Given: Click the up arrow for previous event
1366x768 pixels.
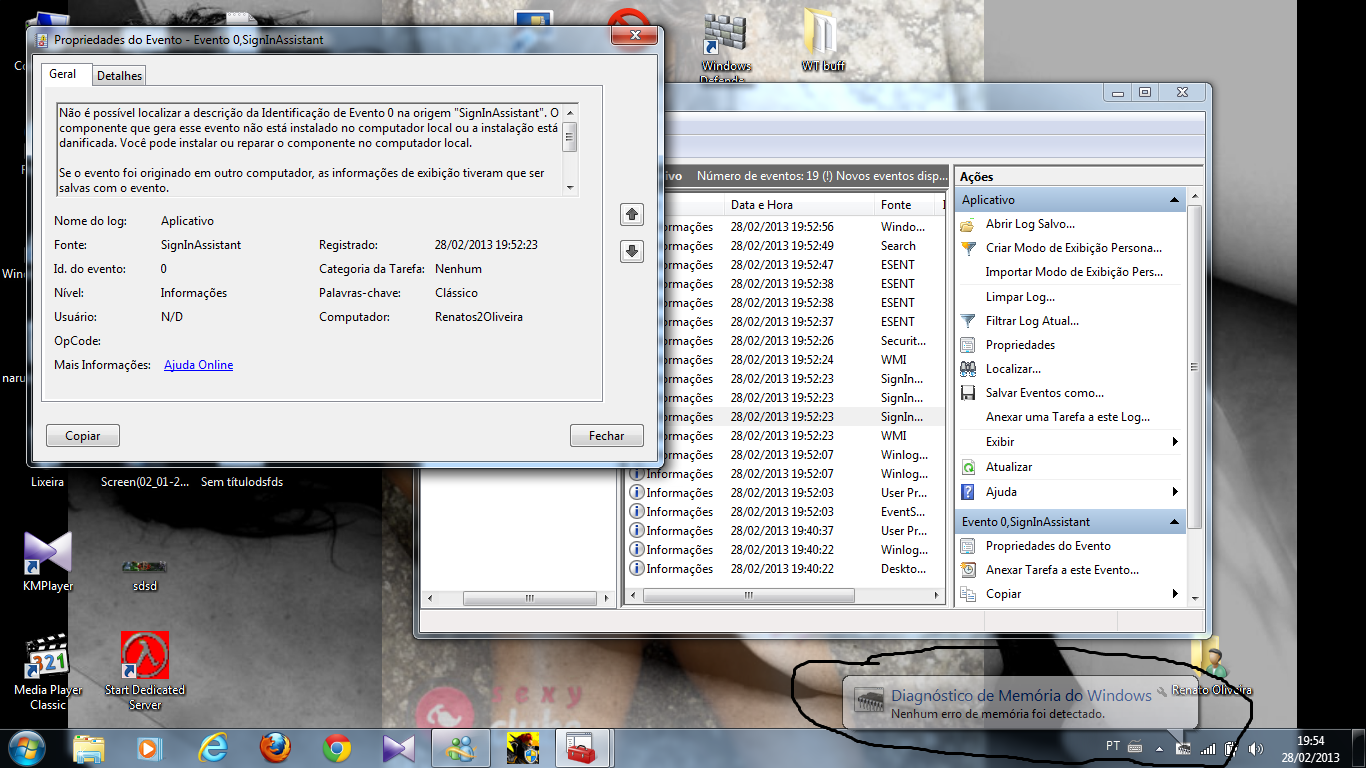Looking at the screenshot, I should [x=632, y=214].
